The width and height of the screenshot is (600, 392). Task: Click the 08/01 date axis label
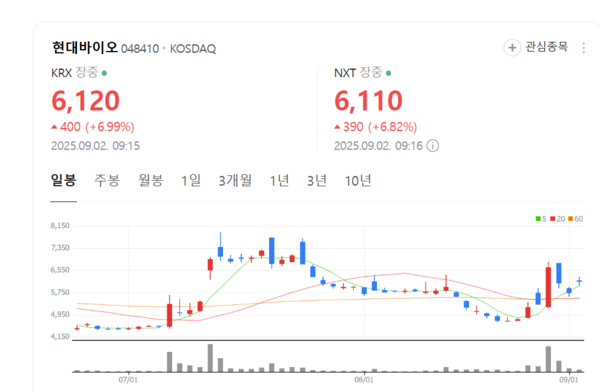pos(364,380)
